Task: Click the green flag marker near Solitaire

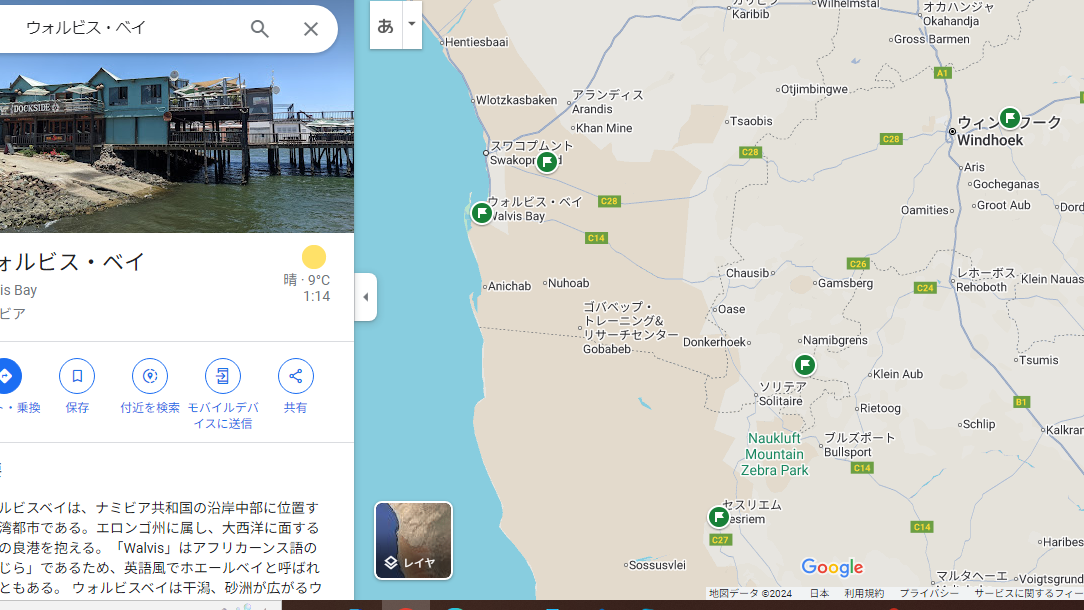Action: point(805,365)
